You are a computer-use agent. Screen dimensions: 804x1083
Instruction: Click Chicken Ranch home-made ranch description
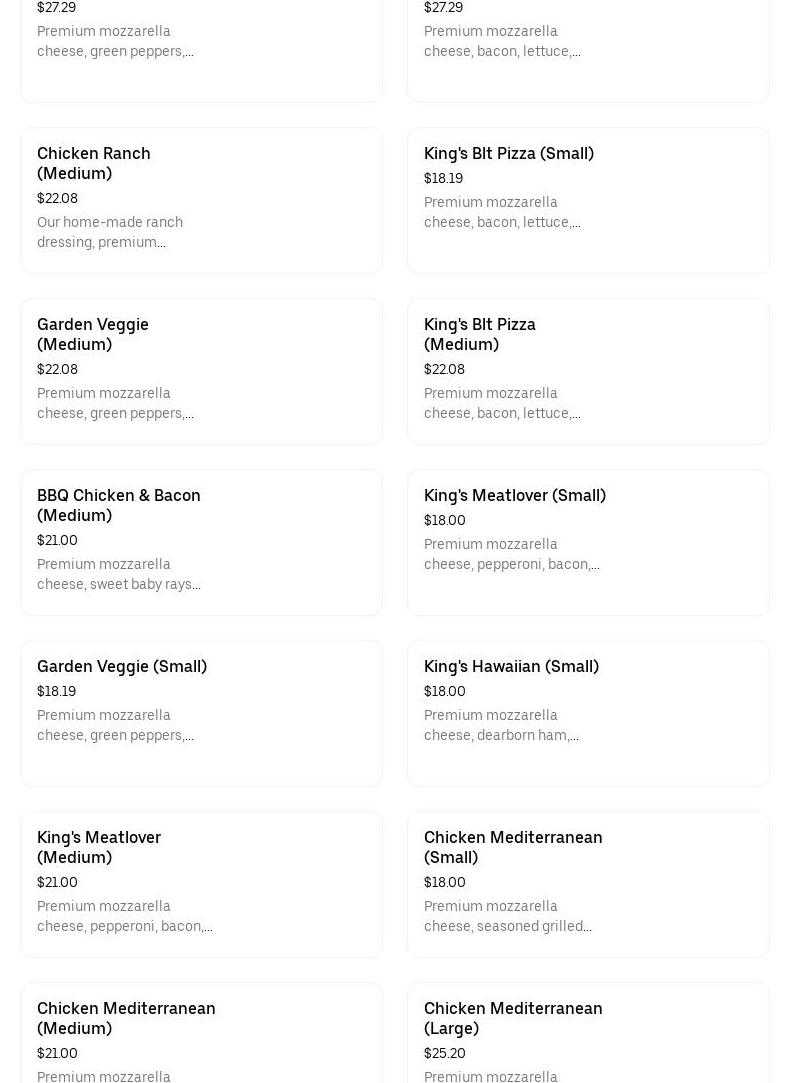click(110, 232)
